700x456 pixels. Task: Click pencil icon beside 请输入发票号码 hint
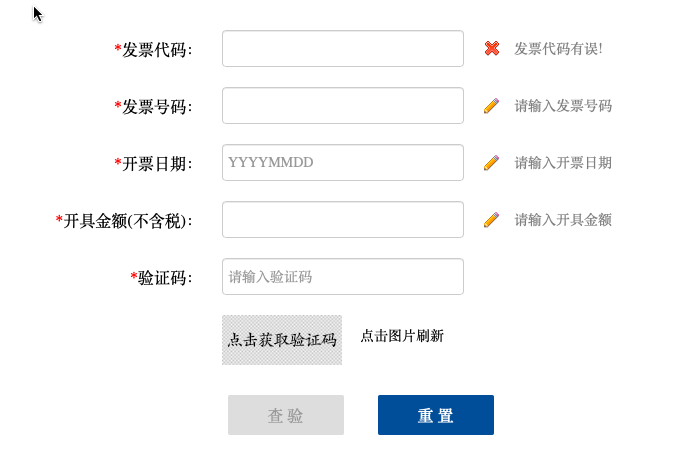point(491,106)
